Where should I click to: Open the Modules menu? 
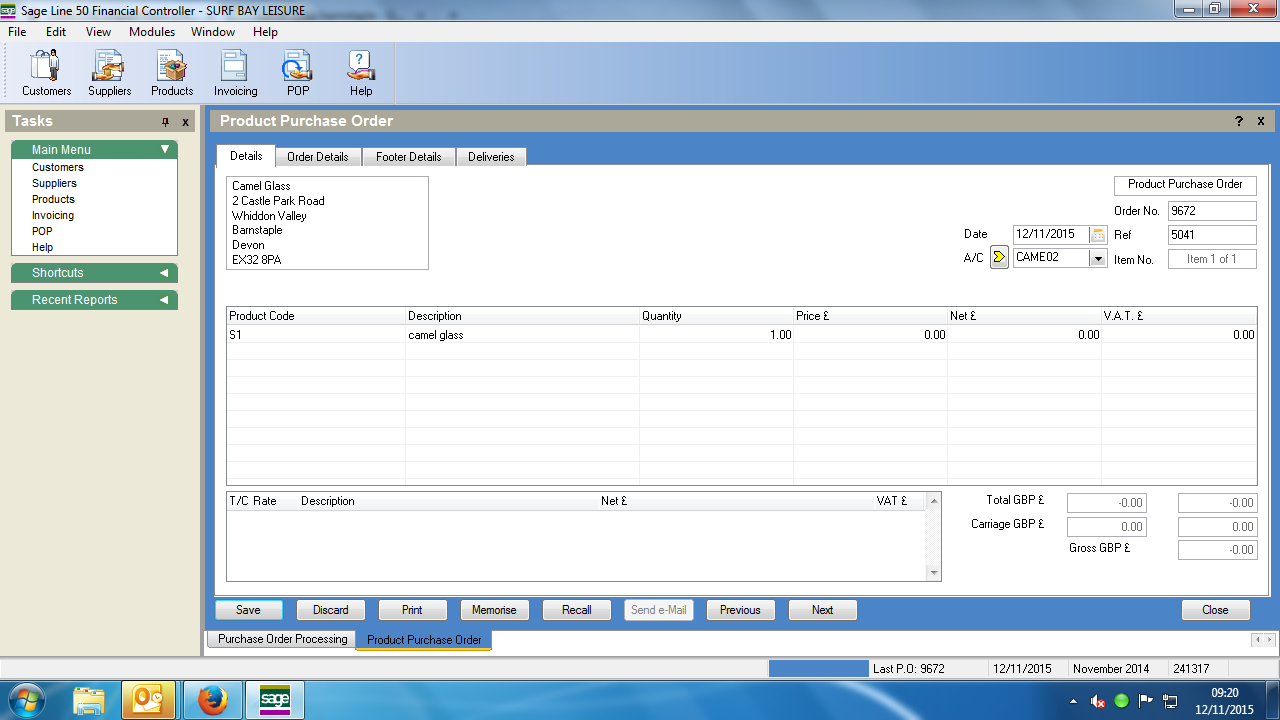point(152,32)
